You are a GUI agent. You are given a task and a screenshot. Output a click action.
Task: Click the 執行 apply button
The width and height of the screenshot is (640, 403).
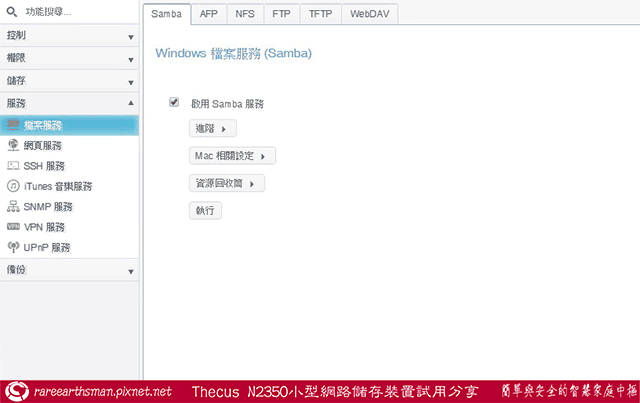205,211
